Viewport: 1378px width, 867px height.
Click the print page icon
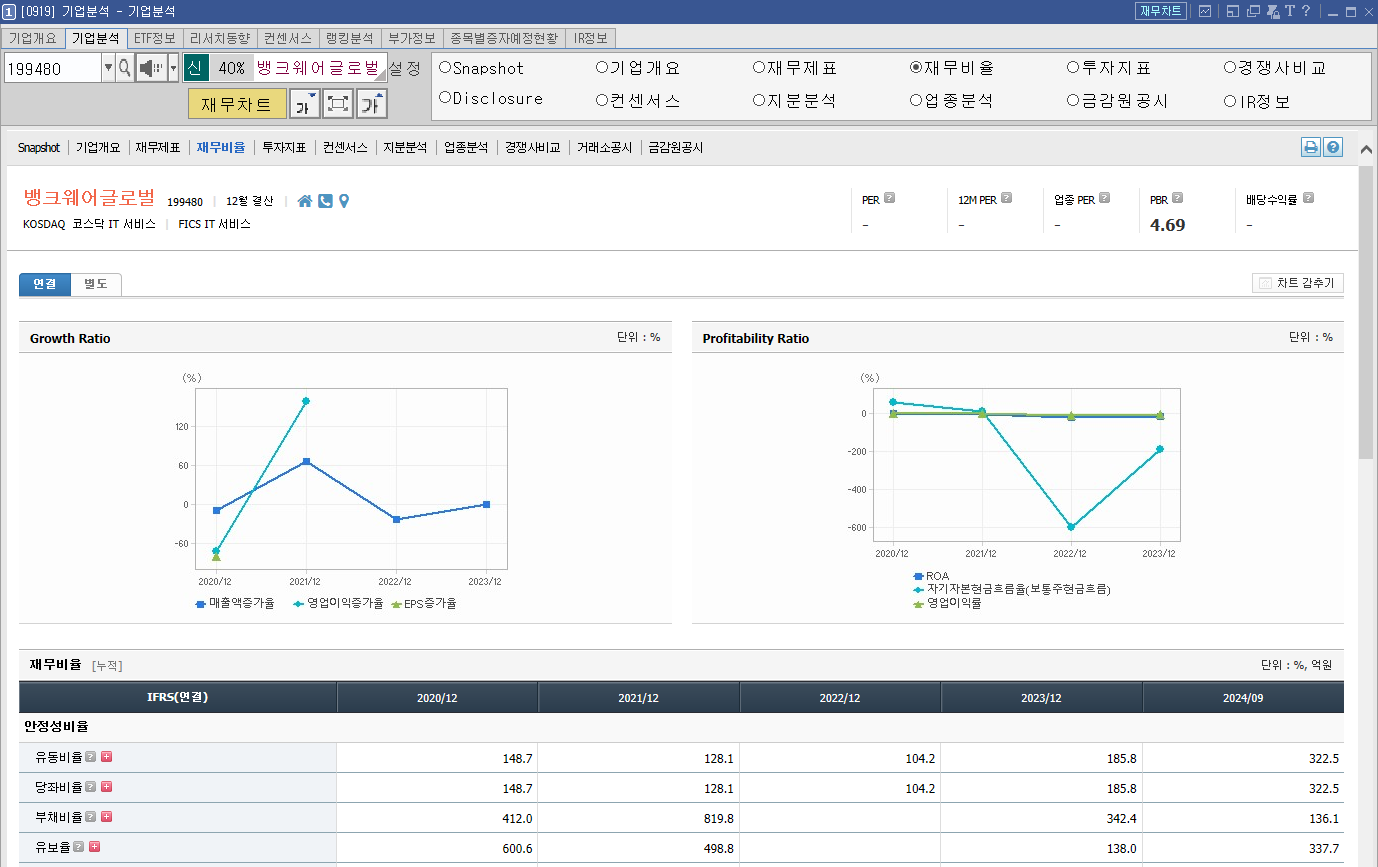pyautogui.click(x=1310, y=147)
